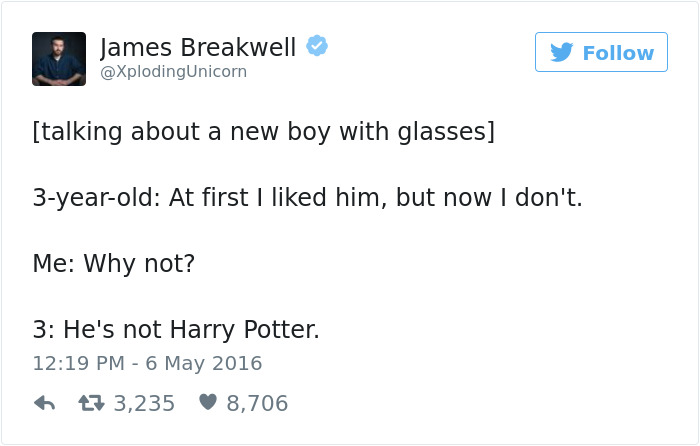700x446 pixels.
Task: Click the reply arrow icon
Action: [x=44, y=404]
